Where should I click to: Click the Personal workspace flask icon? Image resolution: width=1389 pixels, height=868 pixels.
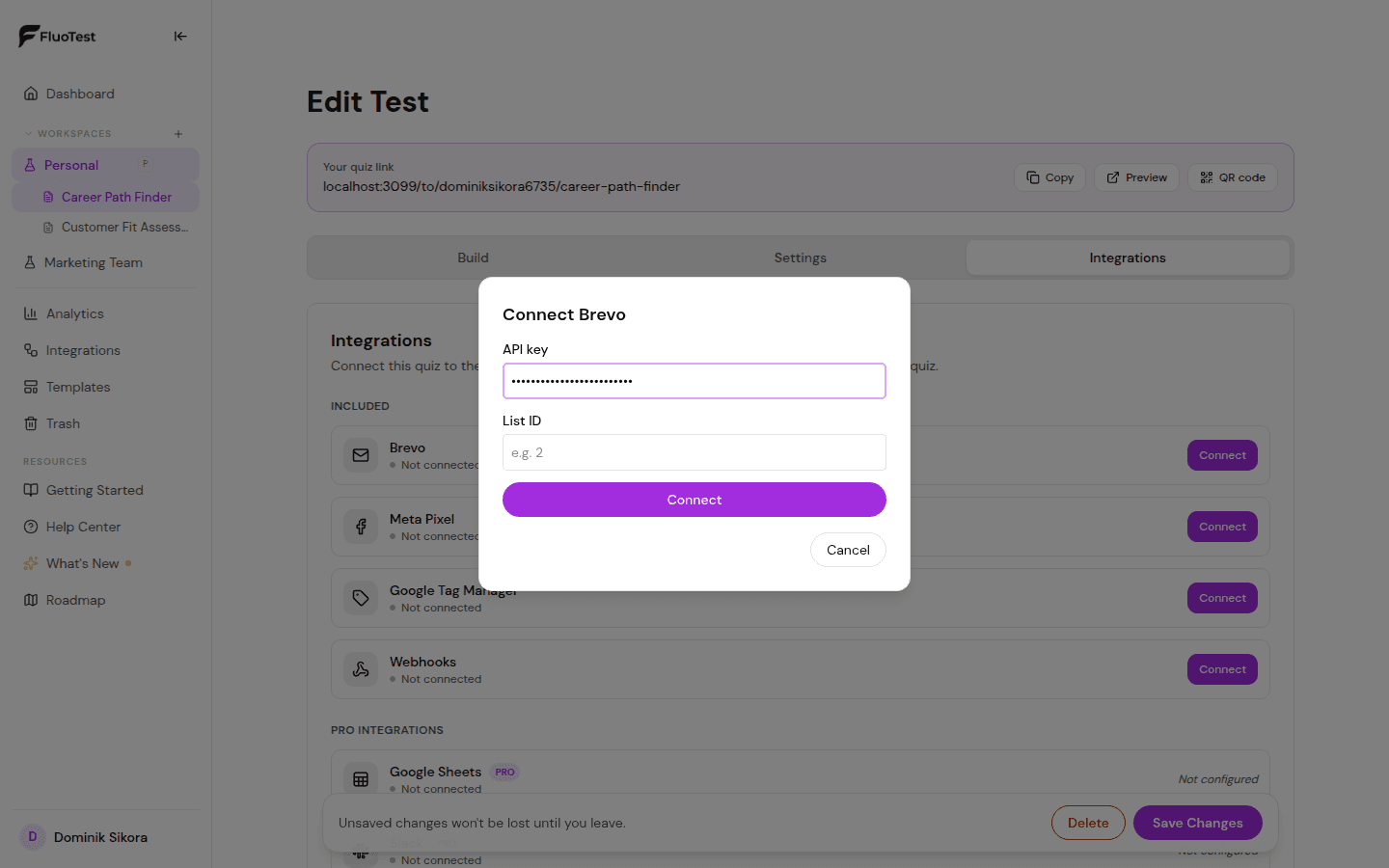tap(30, 165)
